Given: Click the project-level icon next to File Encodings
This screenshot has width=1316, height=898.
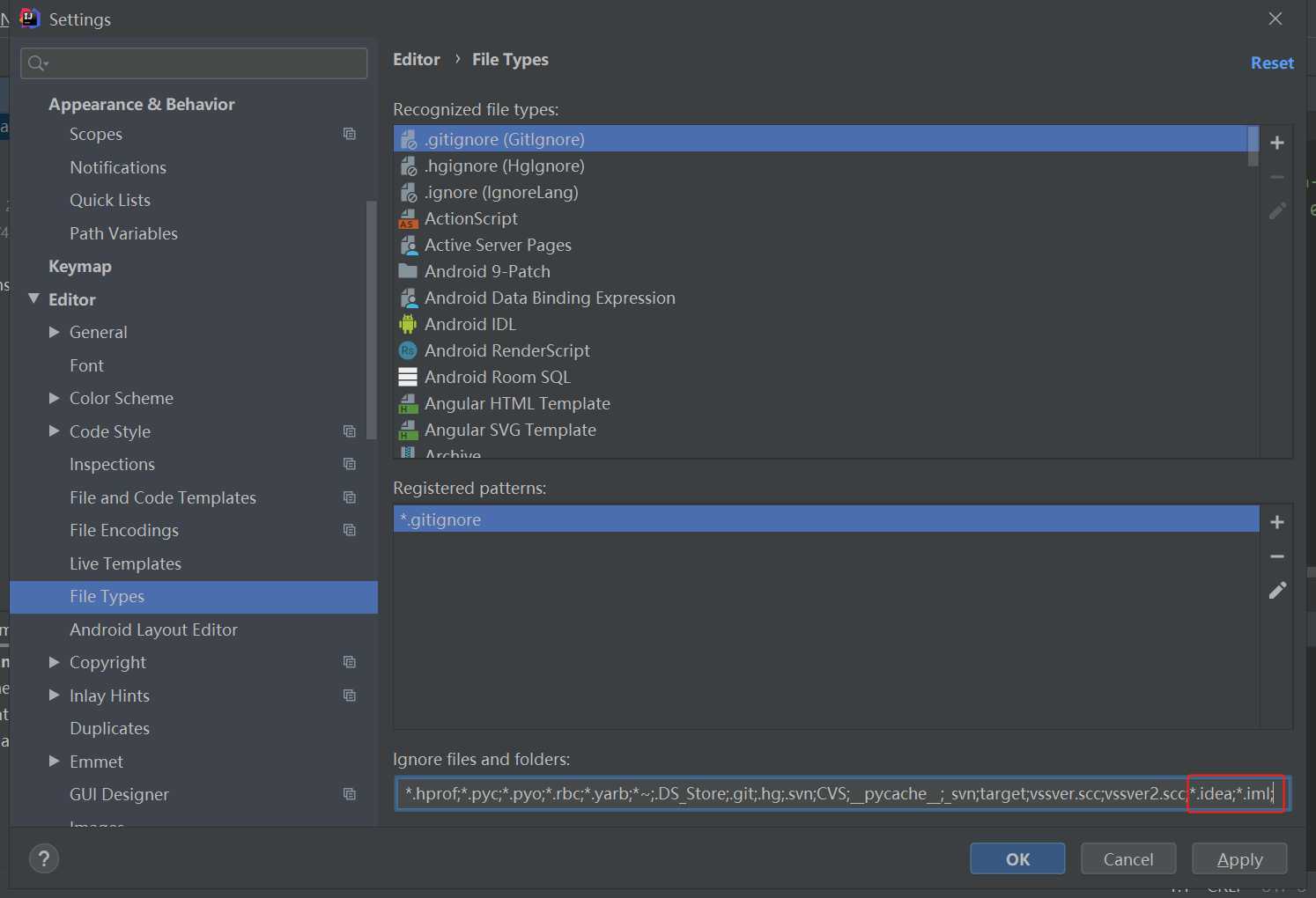Looking at the screenshot, I should [350, 530].
